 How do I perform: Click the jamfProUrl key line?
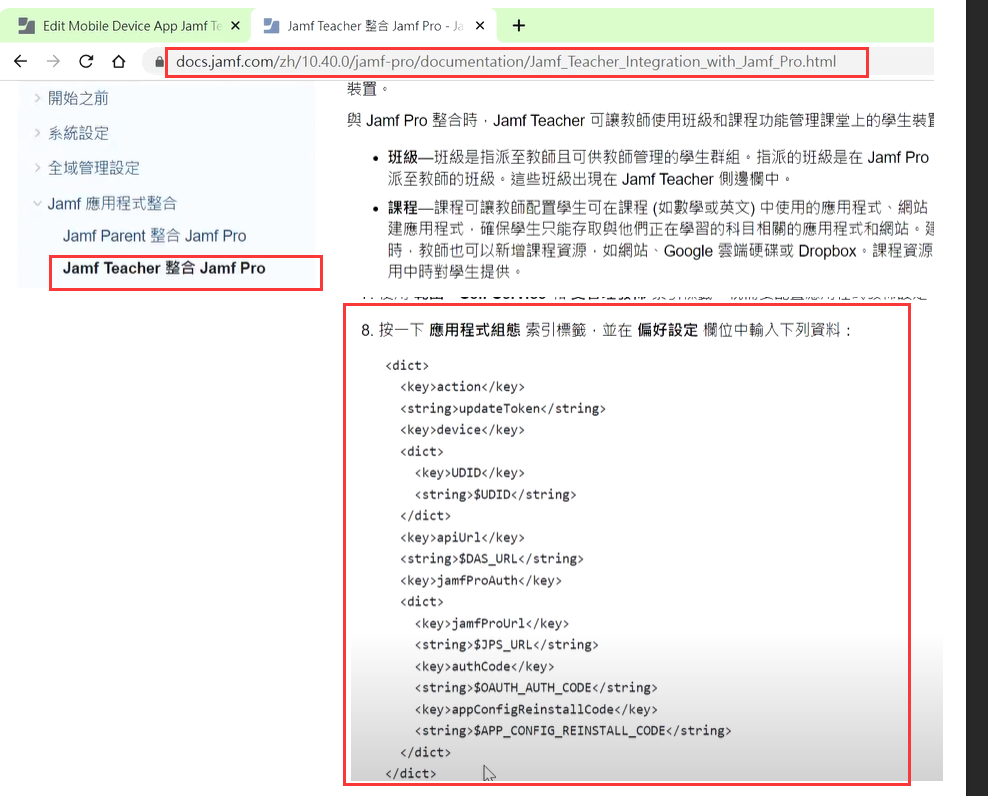coord(491,623)
